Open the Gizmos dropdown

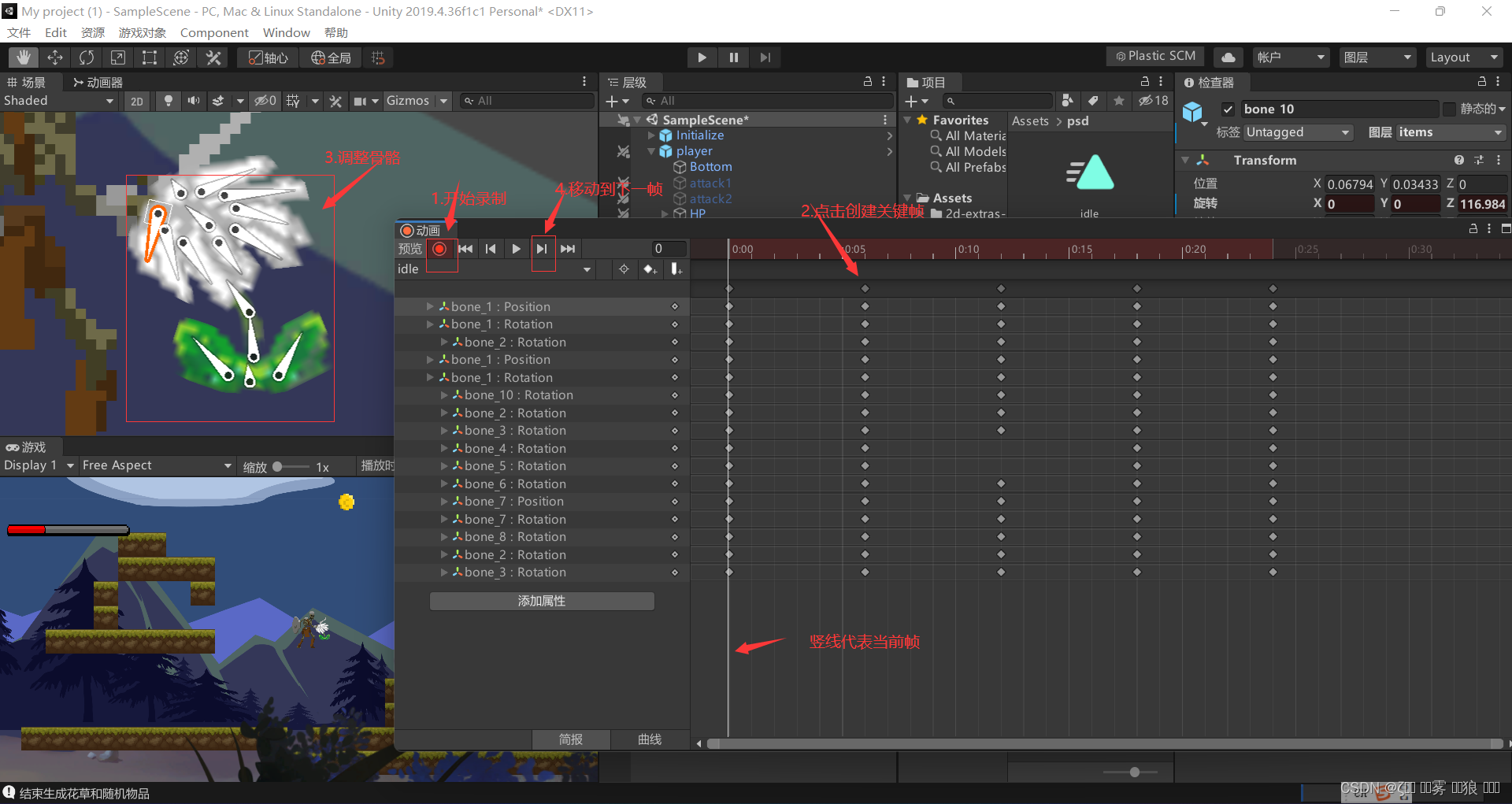click(x=416, y=101)
